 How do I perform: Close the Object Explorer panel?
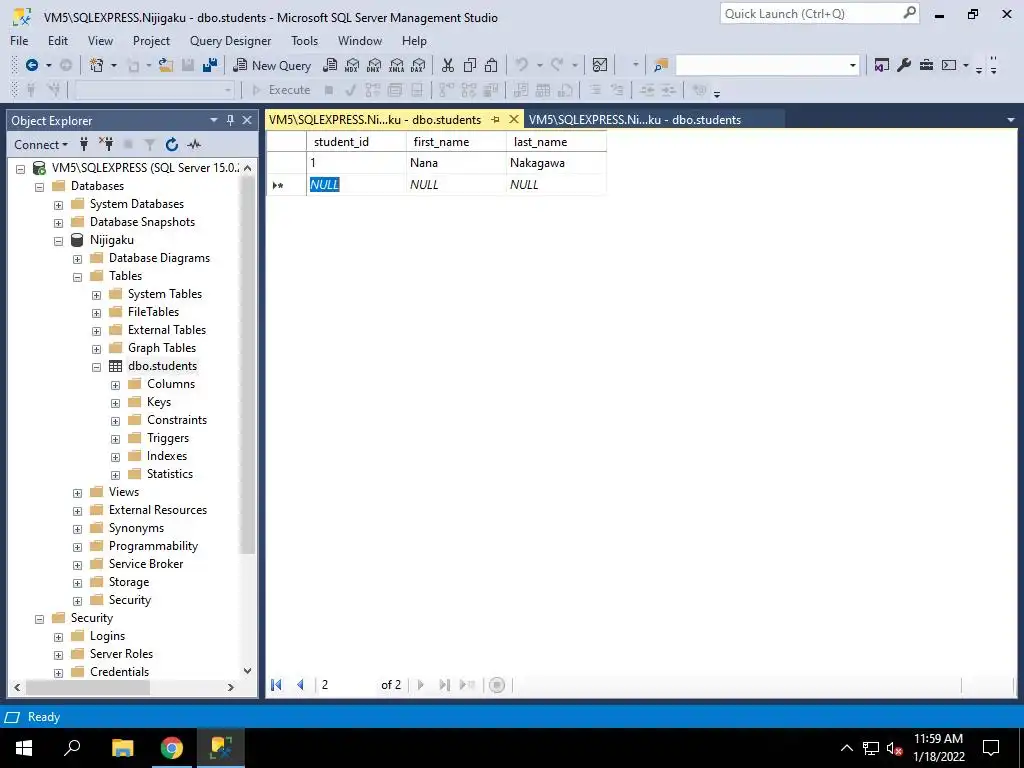pyautogui.click(x=247, y=120)
